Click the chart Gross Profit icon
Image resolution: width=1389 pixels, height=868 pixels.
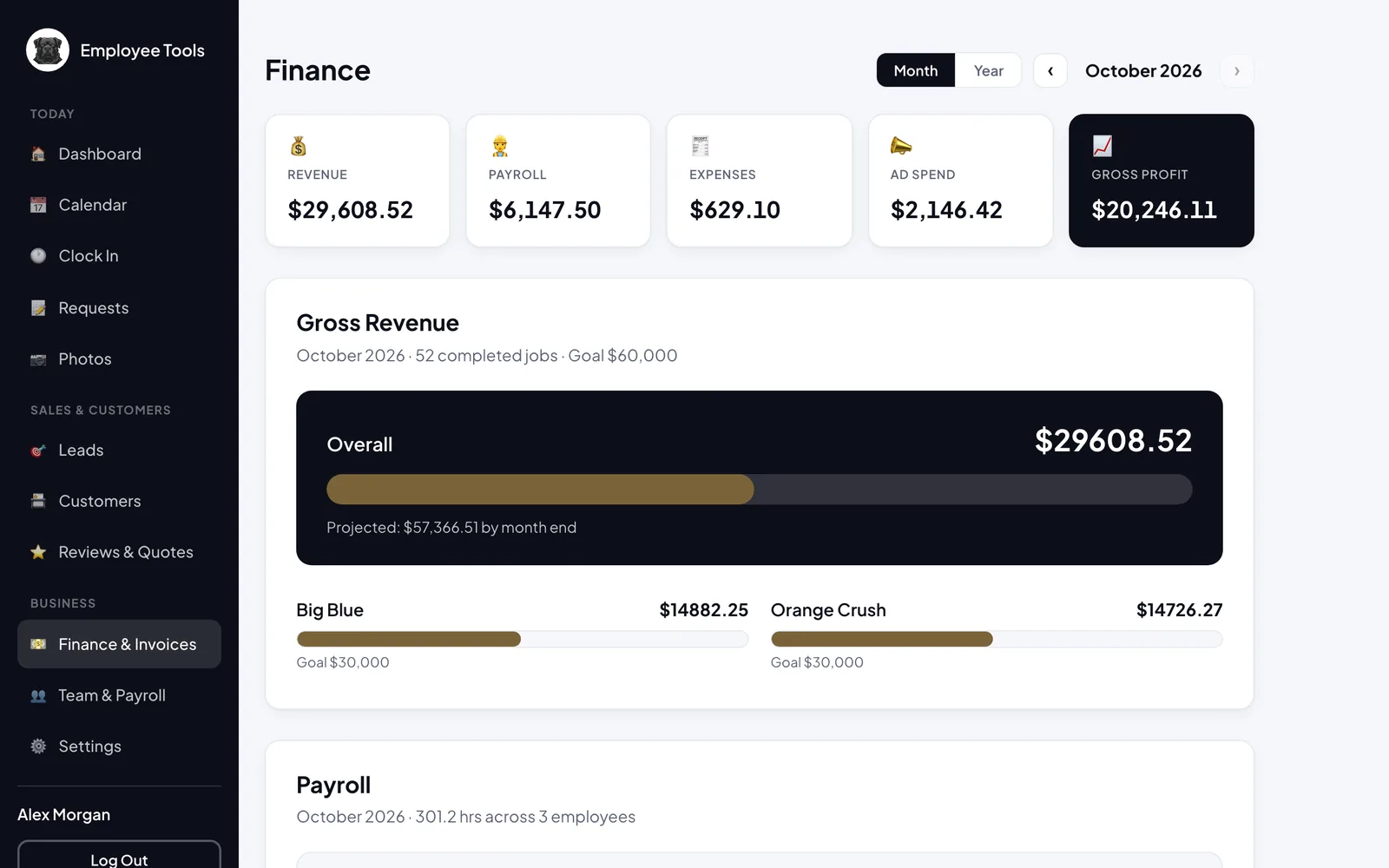(1103, 146)
